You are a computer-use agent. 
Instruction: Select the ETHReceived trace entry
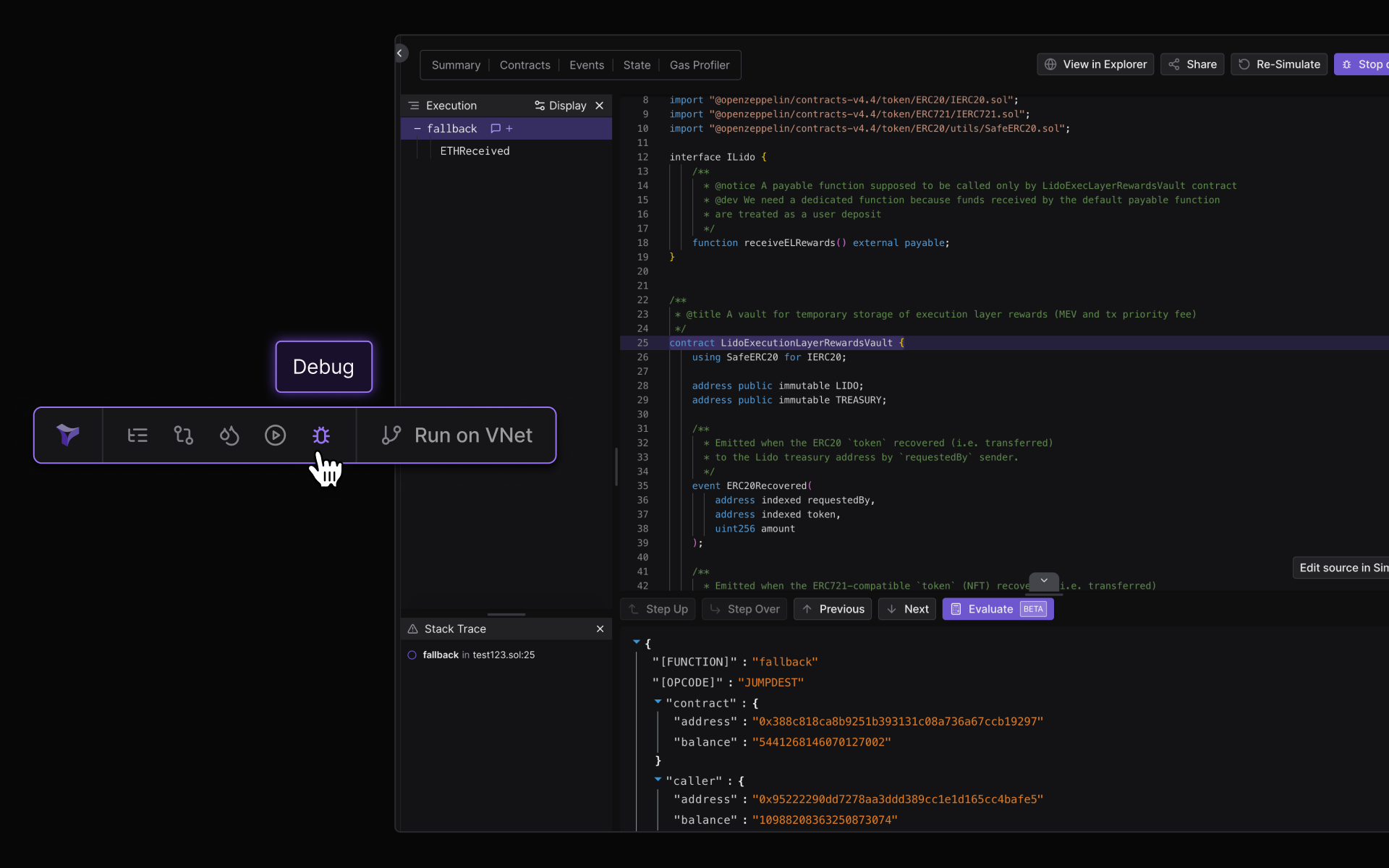475,151
